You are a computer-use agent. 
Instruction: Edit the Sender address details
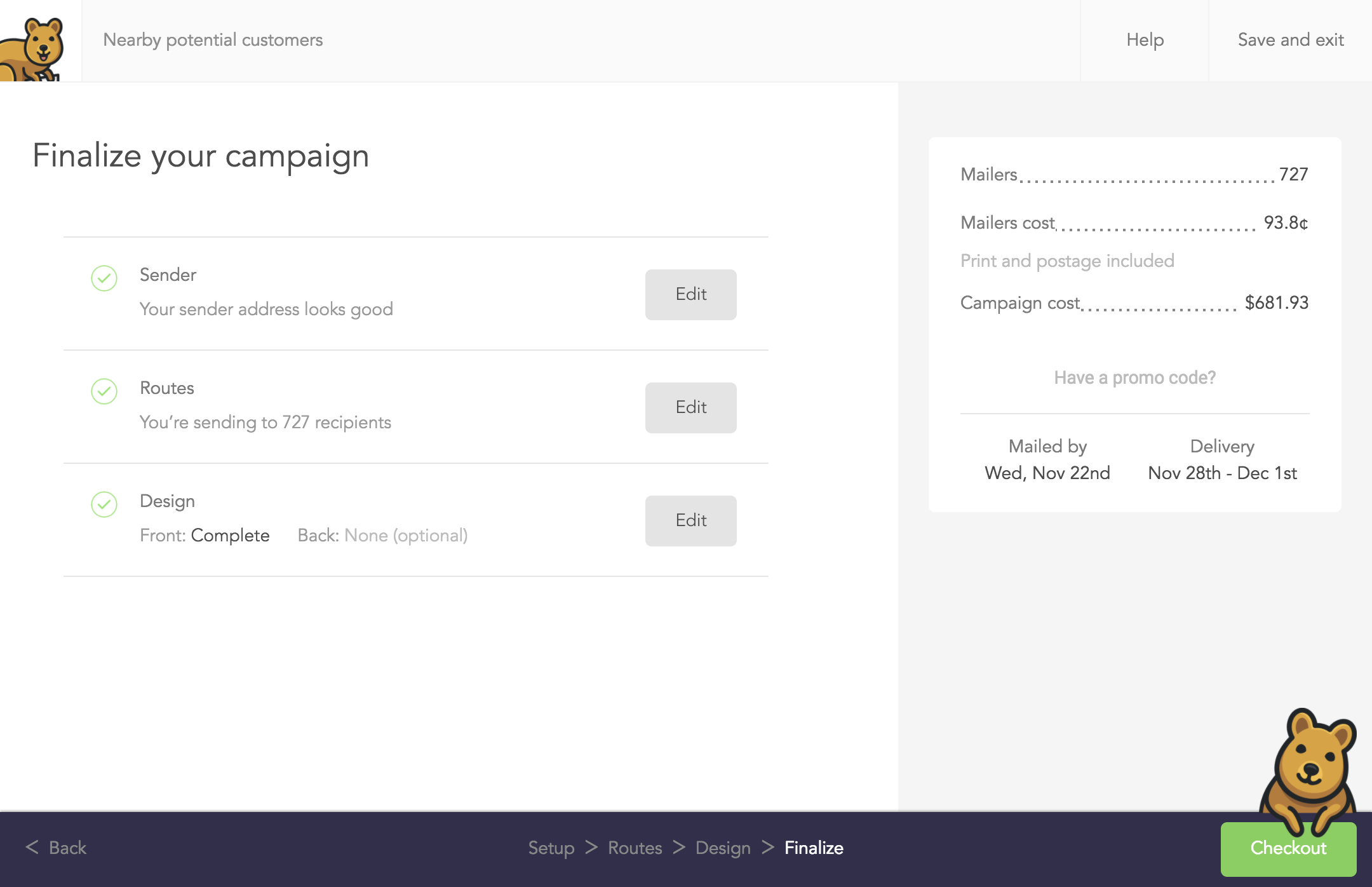(690, 294)
